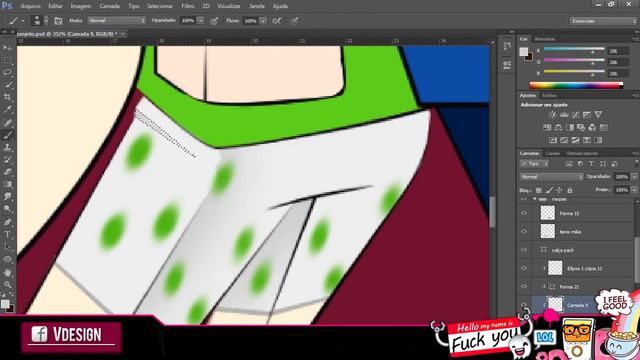Open the layer Opacidade dropdown arrow

(x=634, y=177)
